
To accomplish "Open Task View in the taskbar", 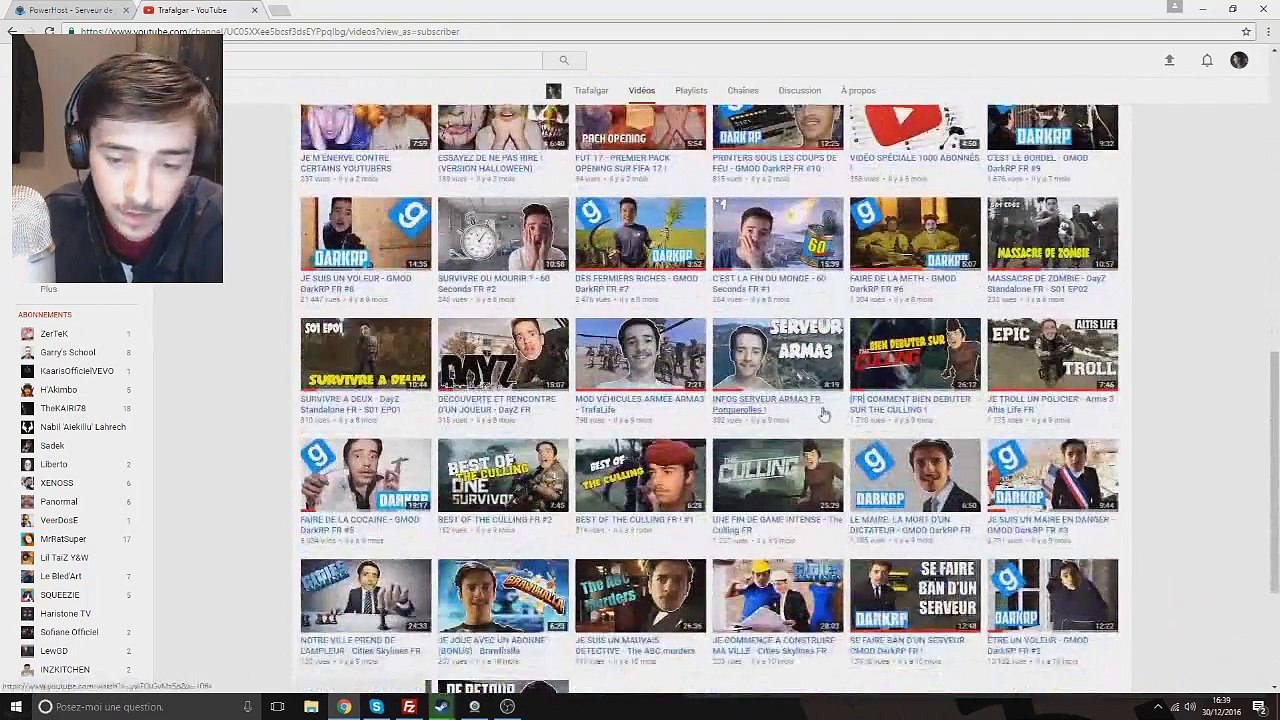I will [x=277, y=707].
